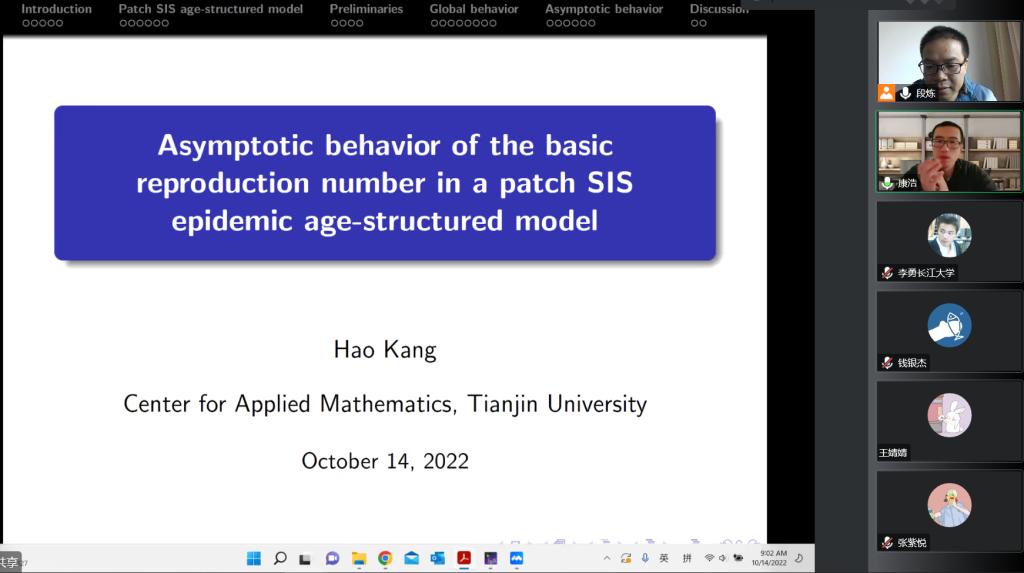Jump to the Global behavior section
The image size is (1024, 573).
(474, 9)
